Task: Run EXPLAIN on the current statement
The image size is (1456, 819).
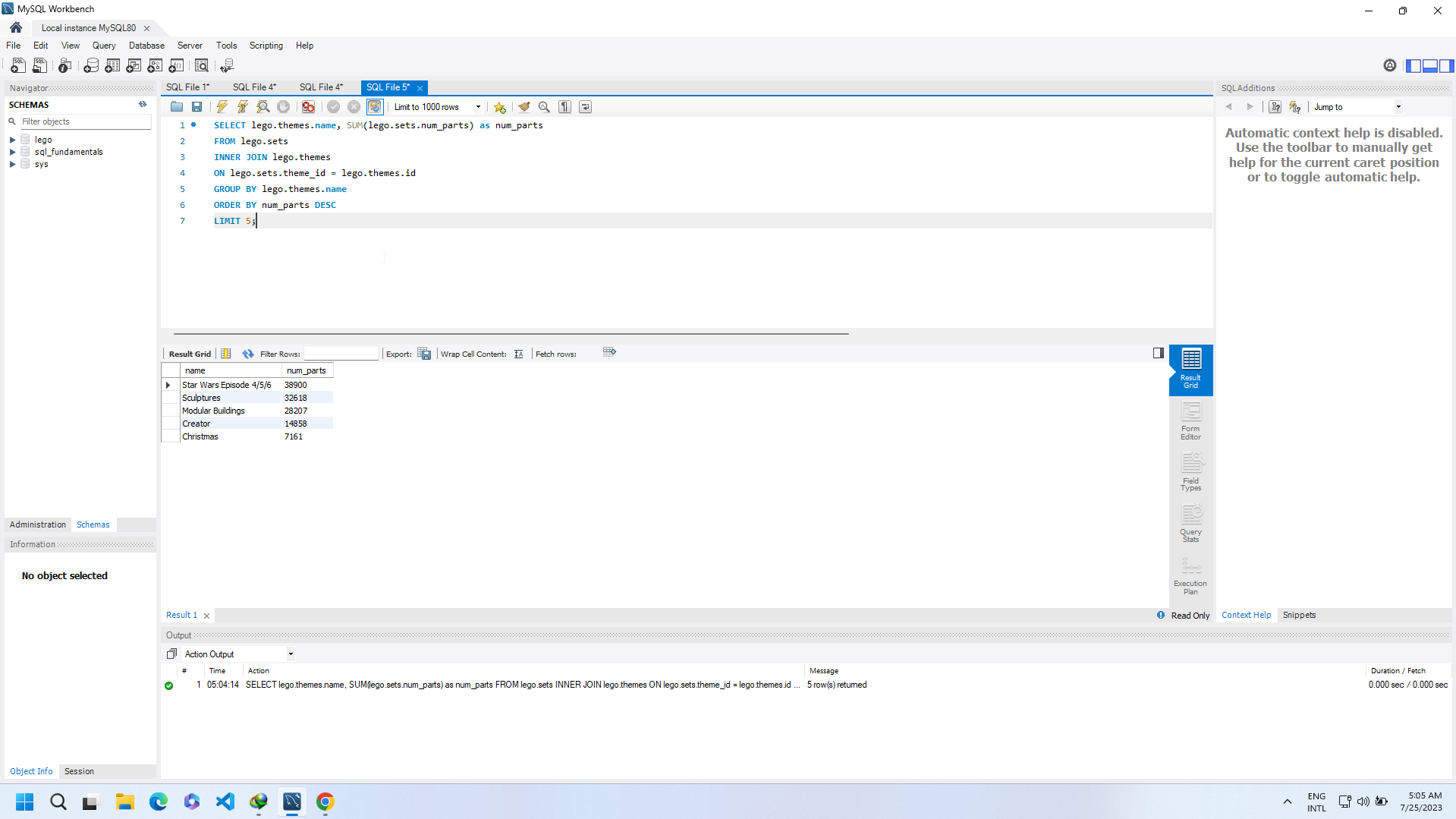Action: (263, 107)
